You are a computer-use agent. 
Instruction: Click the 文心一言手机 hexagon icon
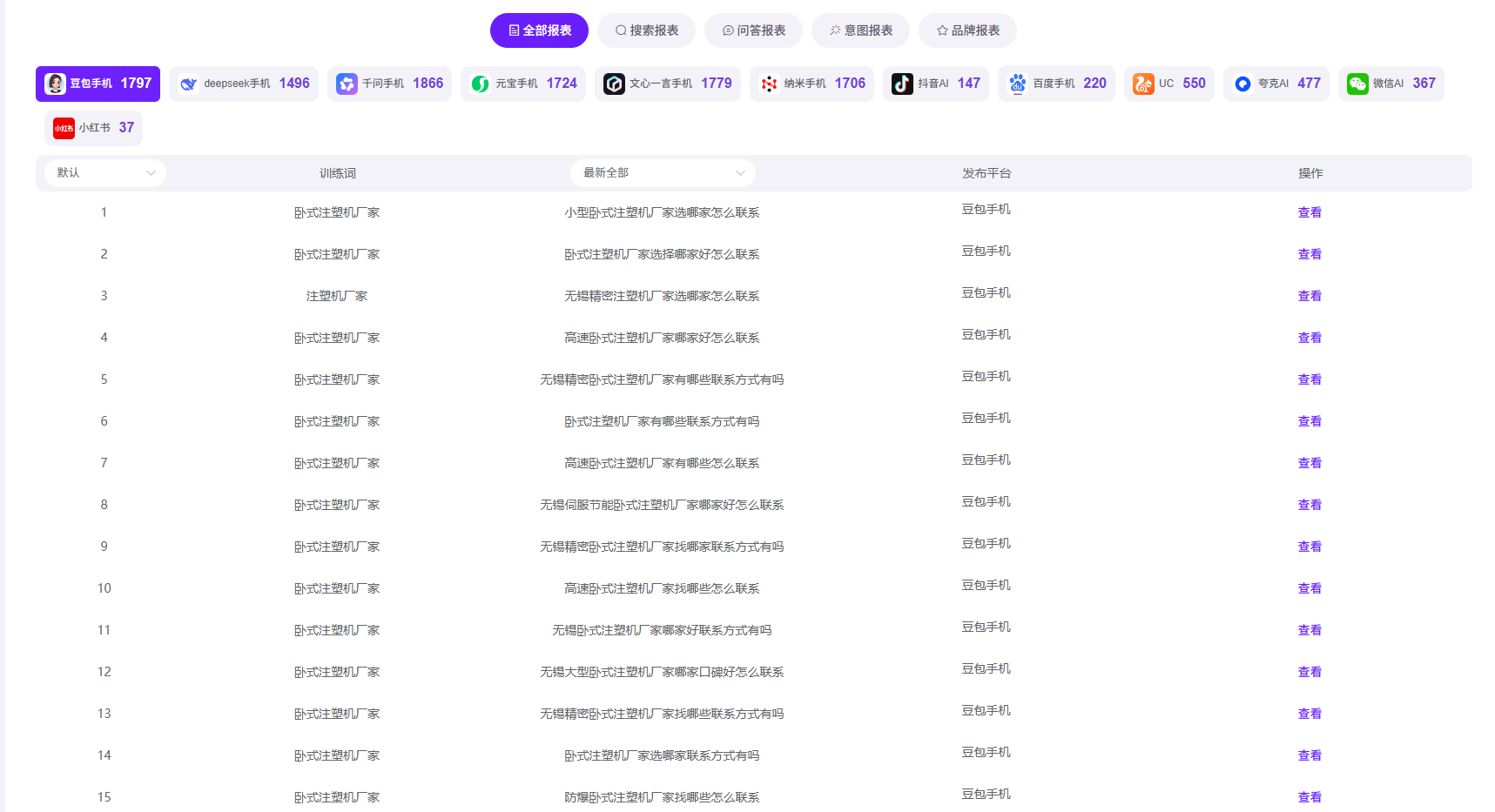(614, 84)
